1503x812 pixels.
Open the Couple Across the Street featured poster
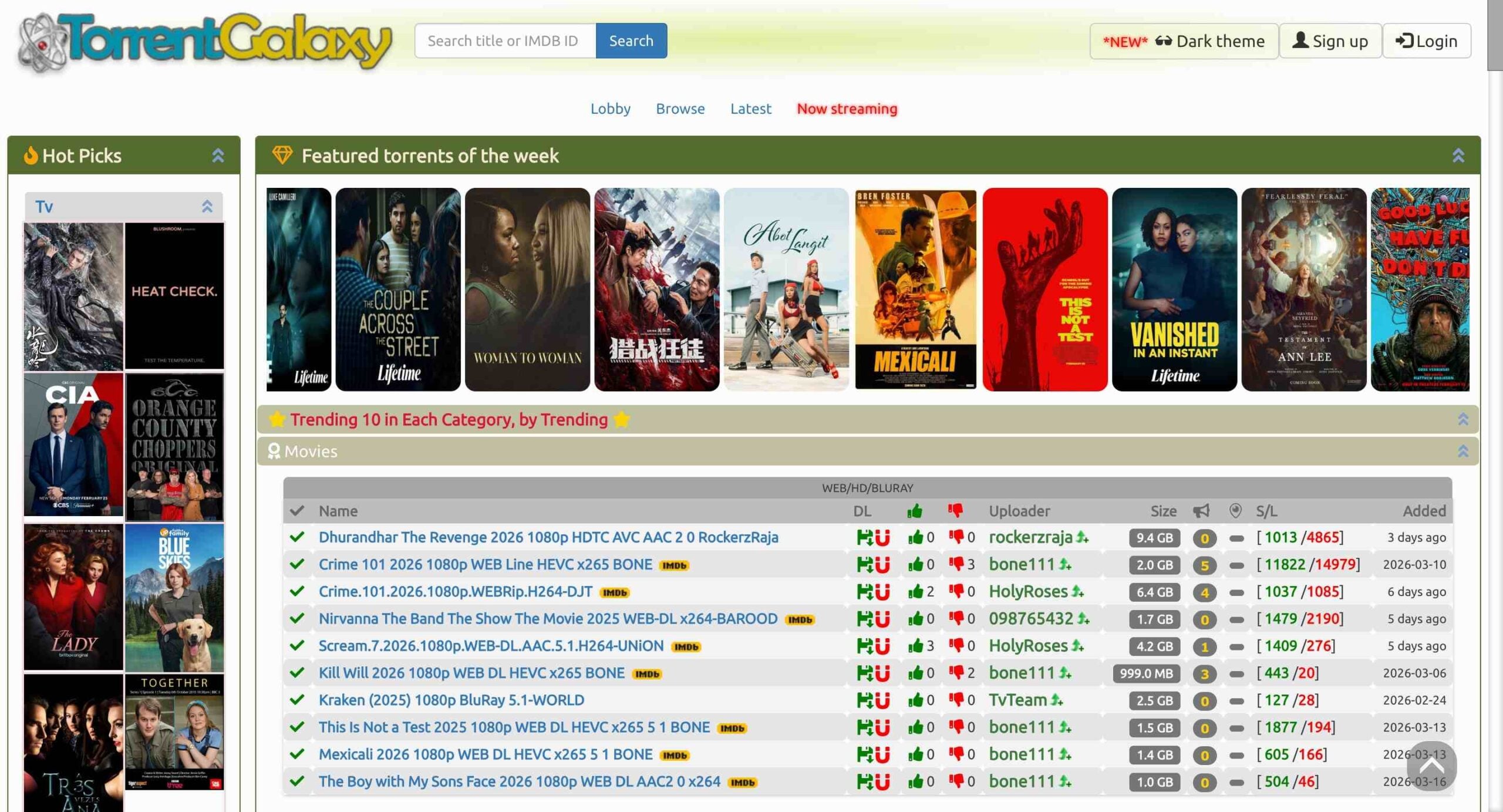(x=397, y=289)
